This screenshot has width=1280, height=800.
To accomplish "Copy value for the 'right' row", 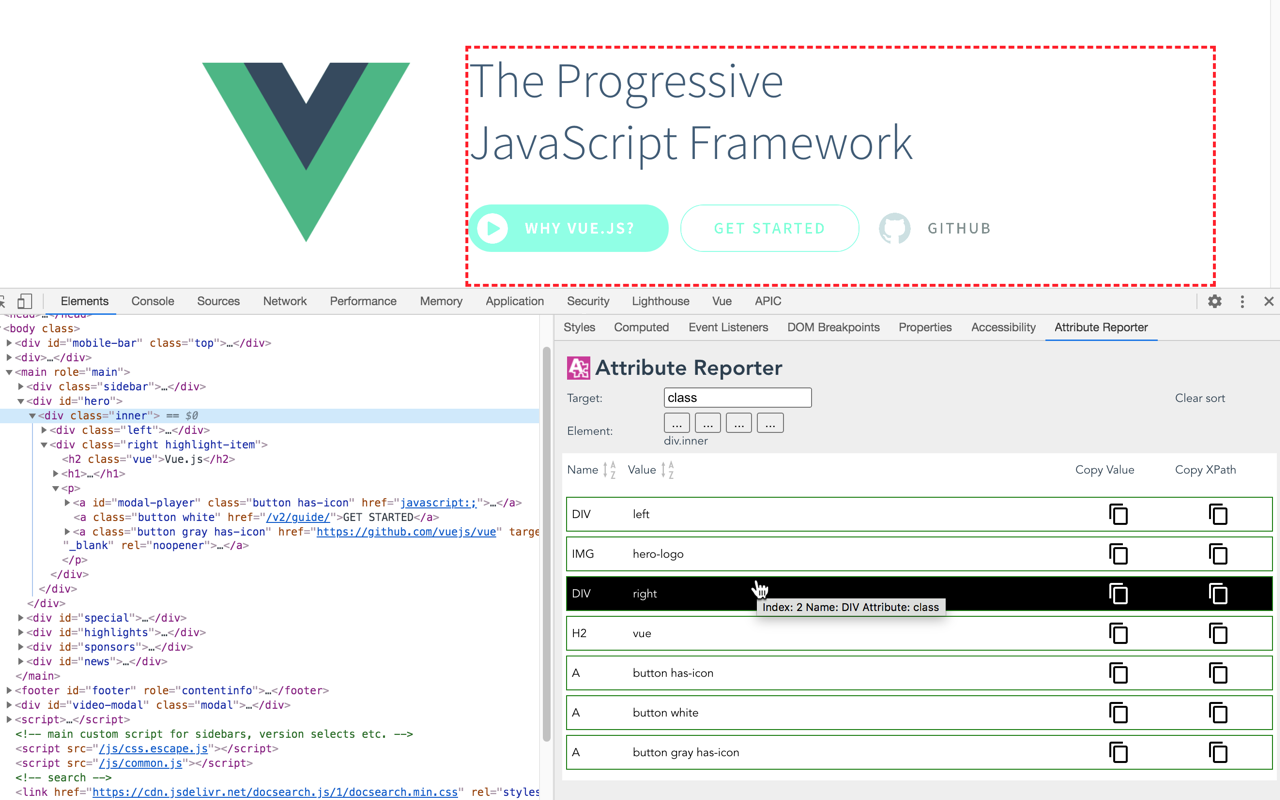I will tap(1119, 594).
